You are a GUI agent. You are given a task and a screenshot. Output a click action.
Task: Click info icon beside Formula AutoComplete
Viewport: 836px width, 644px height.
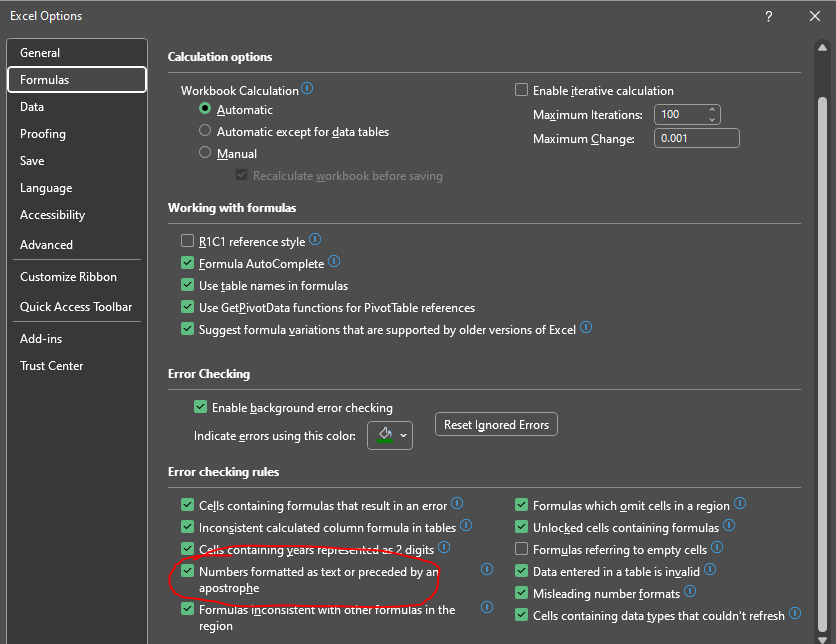click(x=334, y=261)
